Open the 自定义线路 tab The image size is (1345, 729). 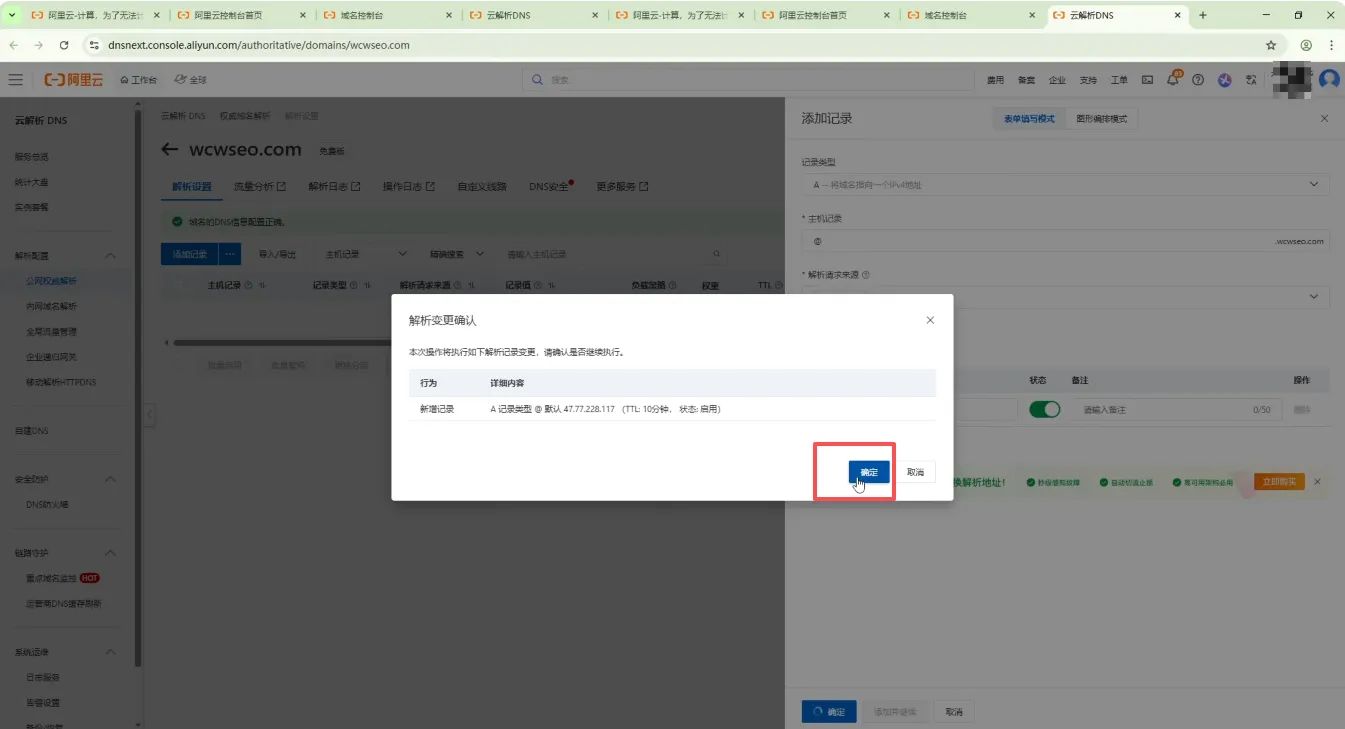click(x=482, y=186)
